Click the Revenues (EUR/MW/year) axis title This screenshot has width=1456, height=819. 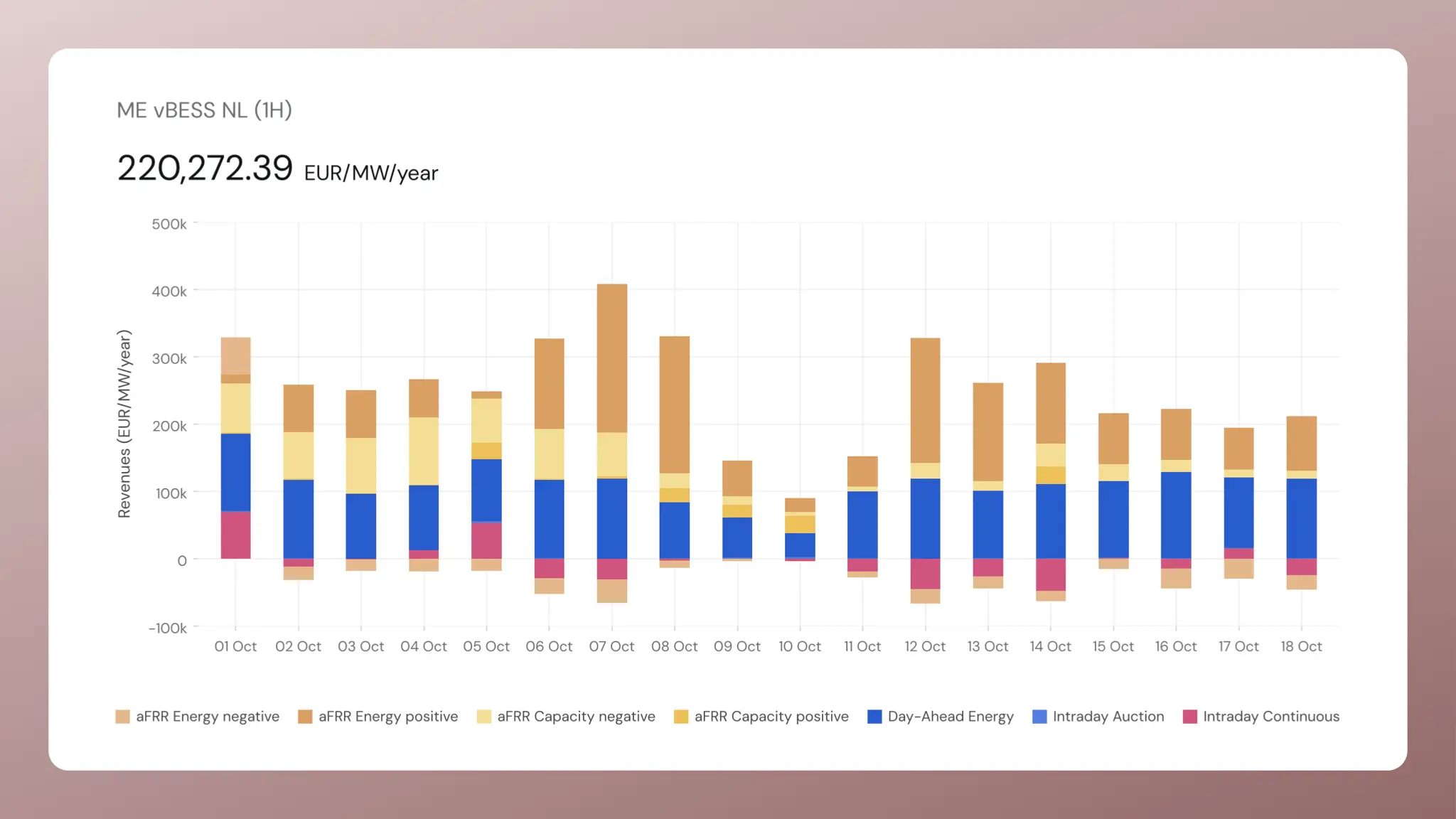[124, 424]
